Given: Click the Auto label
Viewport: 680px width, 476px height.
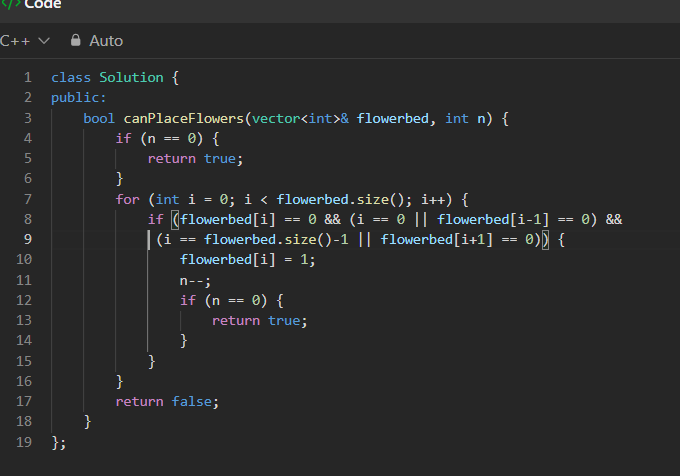Looking at the screenshot, I should pyautogui.click(x=106, y=41).
